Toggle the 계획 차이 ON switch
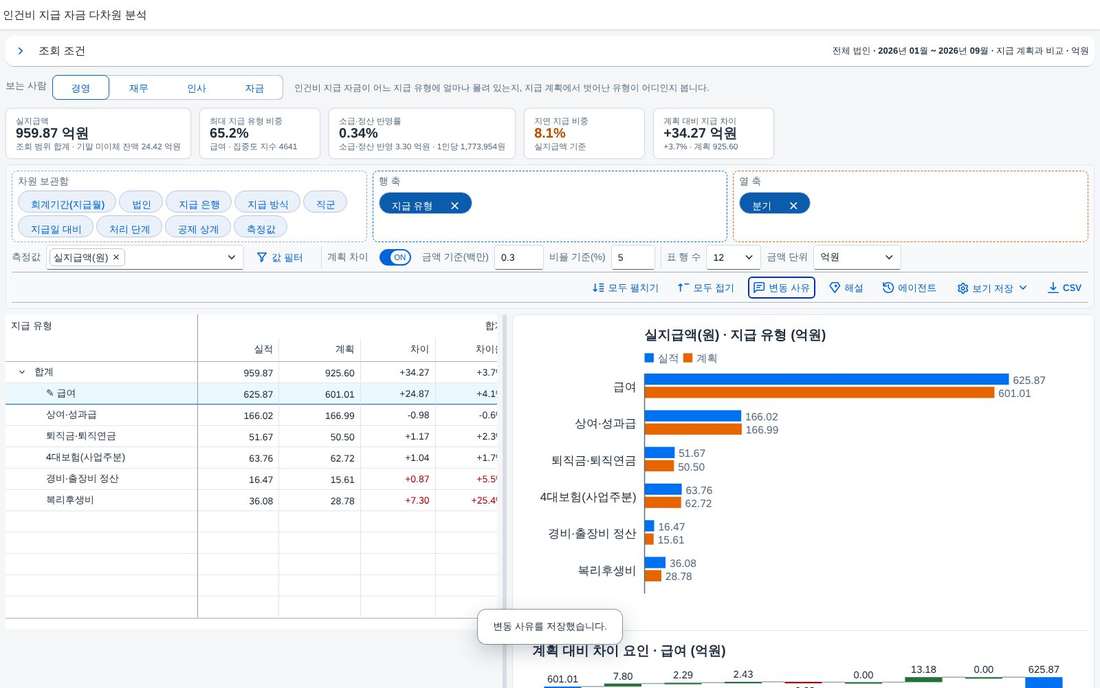 pyautogui.click(x=395, y=257)
